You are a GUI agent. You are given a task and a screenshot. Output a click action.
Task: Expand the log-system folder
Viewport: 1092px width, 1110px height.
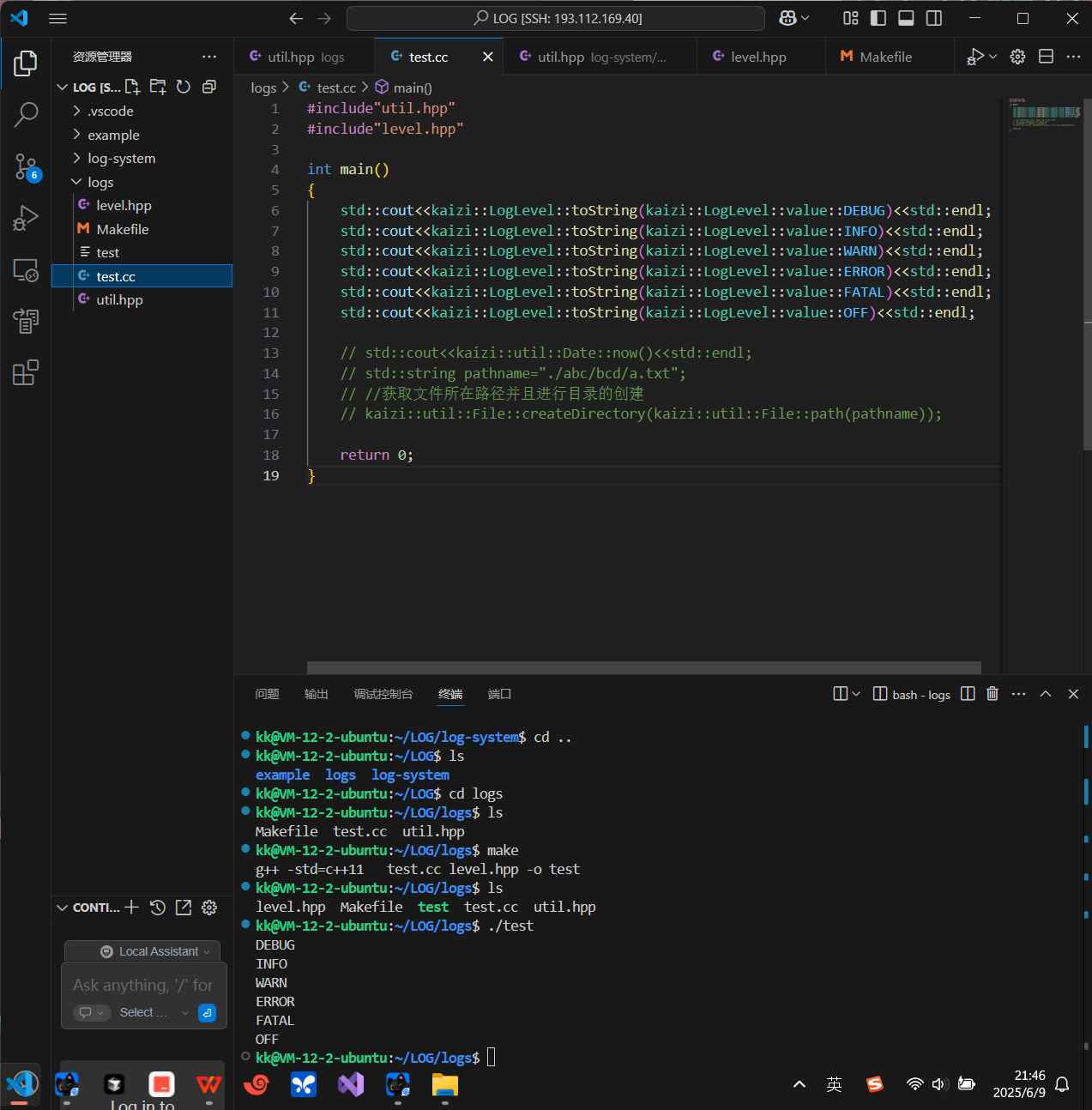(142, 158)
